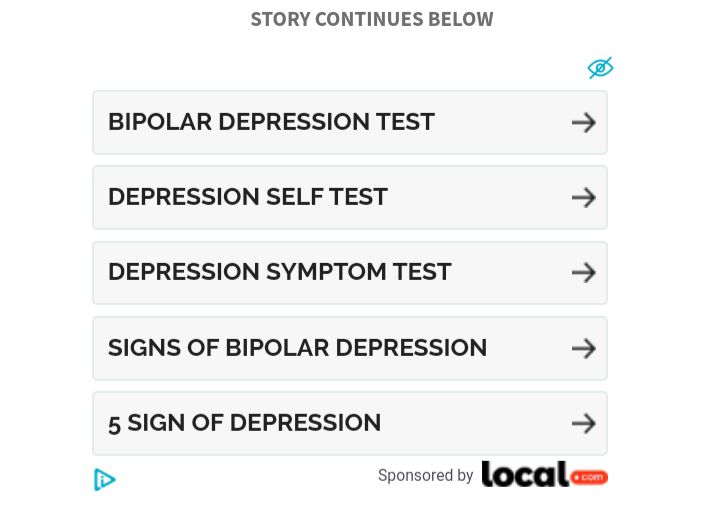Image resolution: width=720 pixels, height=511 pixels.
Task: Click arrow icon beside Signs of Bipolar Depression
Action: click(x=584, y=348)
